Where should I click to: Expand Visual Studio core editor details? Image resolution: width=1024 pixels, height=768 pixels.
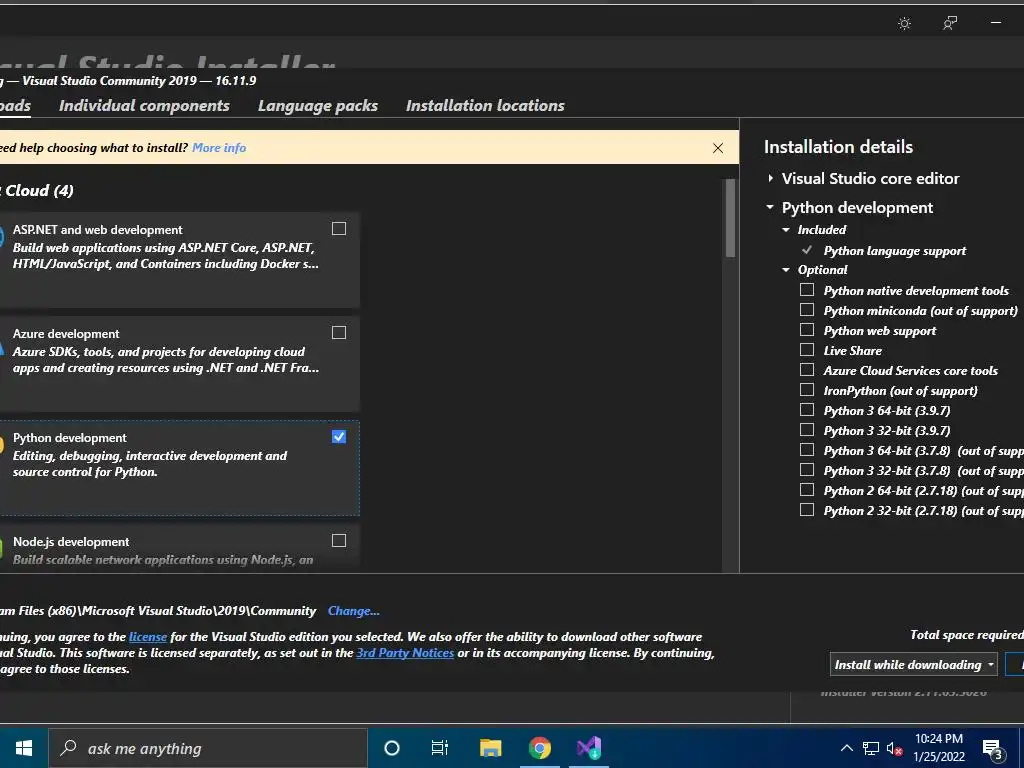click(x=771, y=178)
